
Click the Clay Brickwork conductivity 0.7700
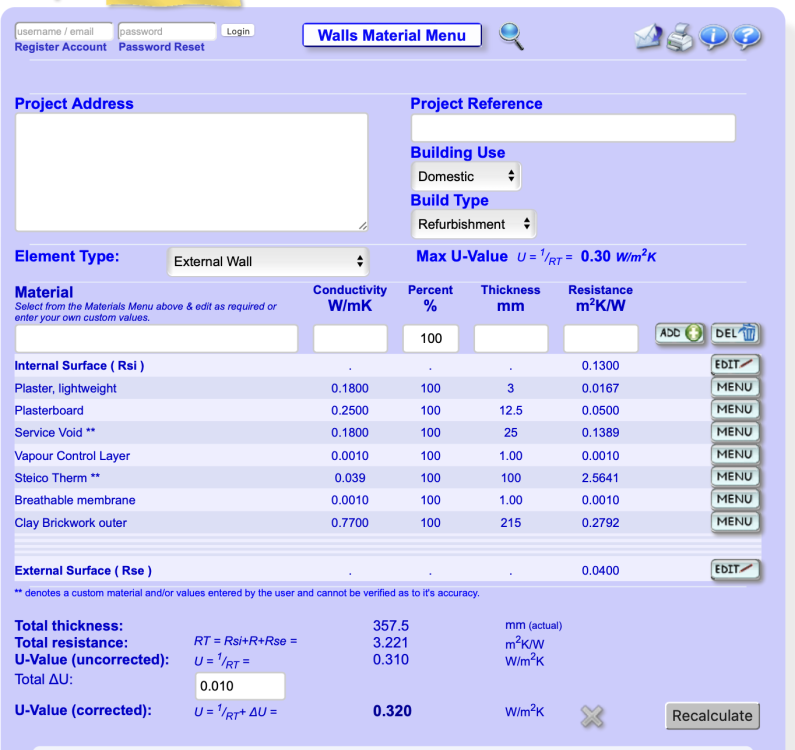pyautogui.click(x=350, y=523)
